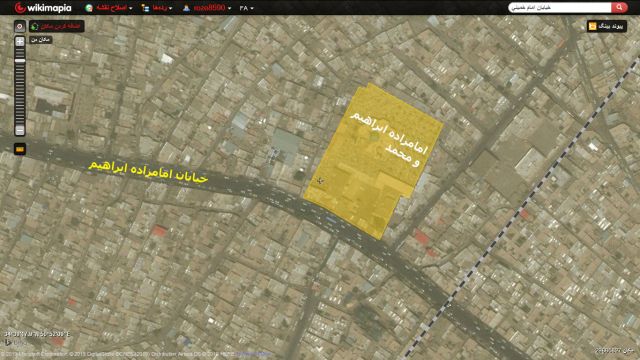Open the FA language dropdown
Viewport: 640px width, 360px height.
click(x=247, y=8)
